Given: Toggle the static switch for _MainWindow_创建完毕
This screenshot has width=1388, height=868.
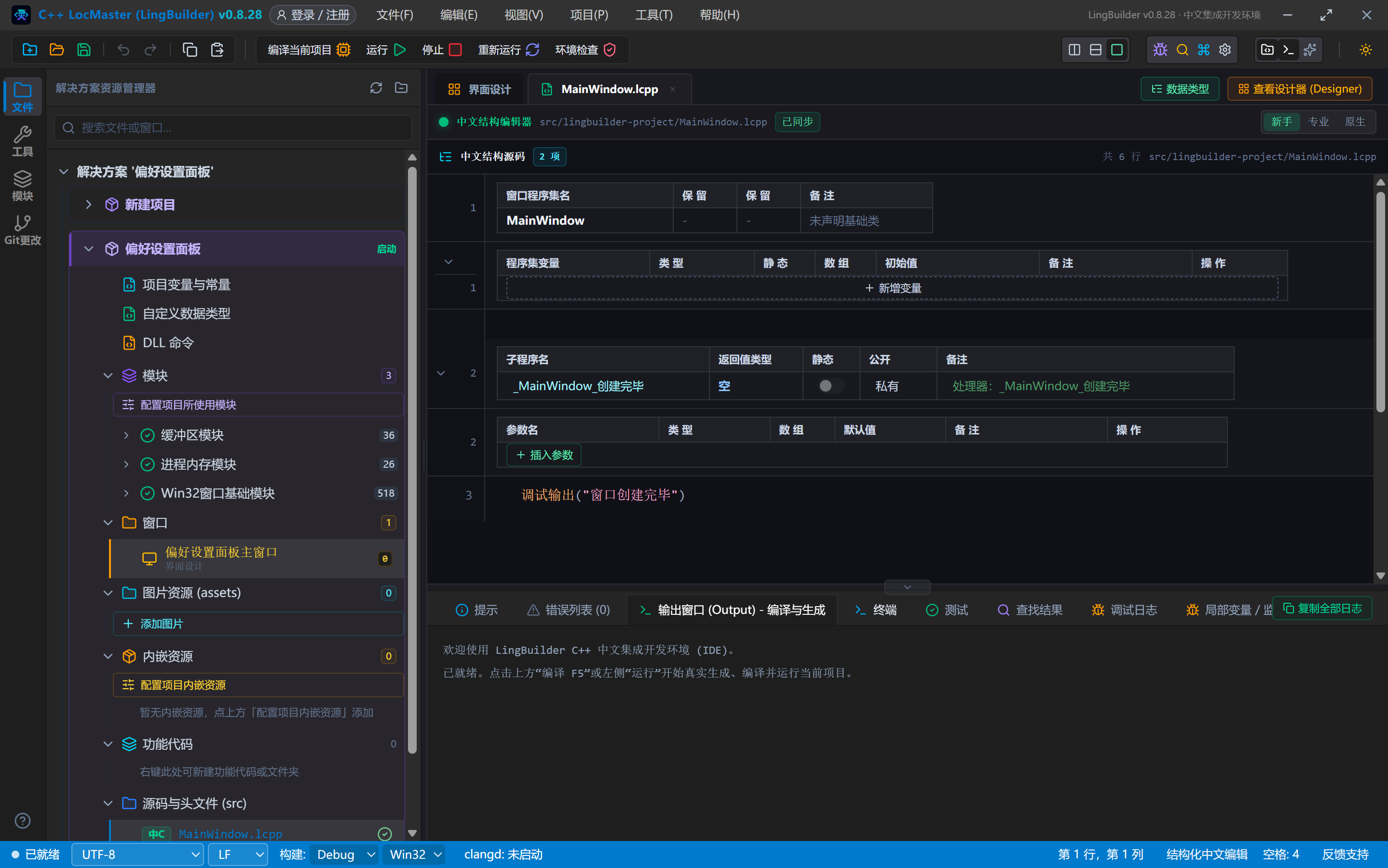Looking at the screenshot, I should [830, 386].
